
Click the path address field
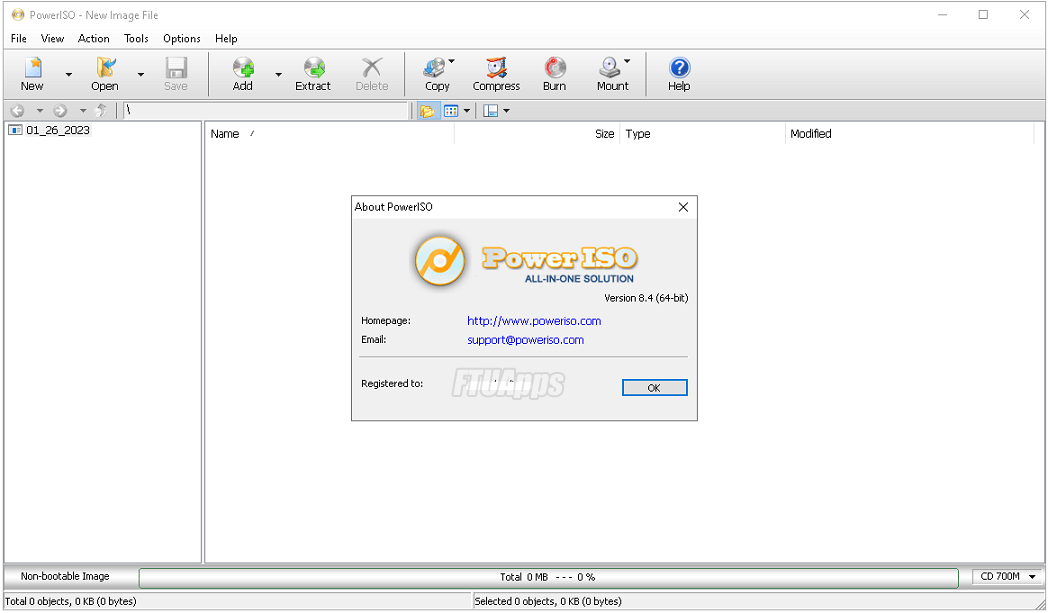pyautogui.click(x=265, y=111)
